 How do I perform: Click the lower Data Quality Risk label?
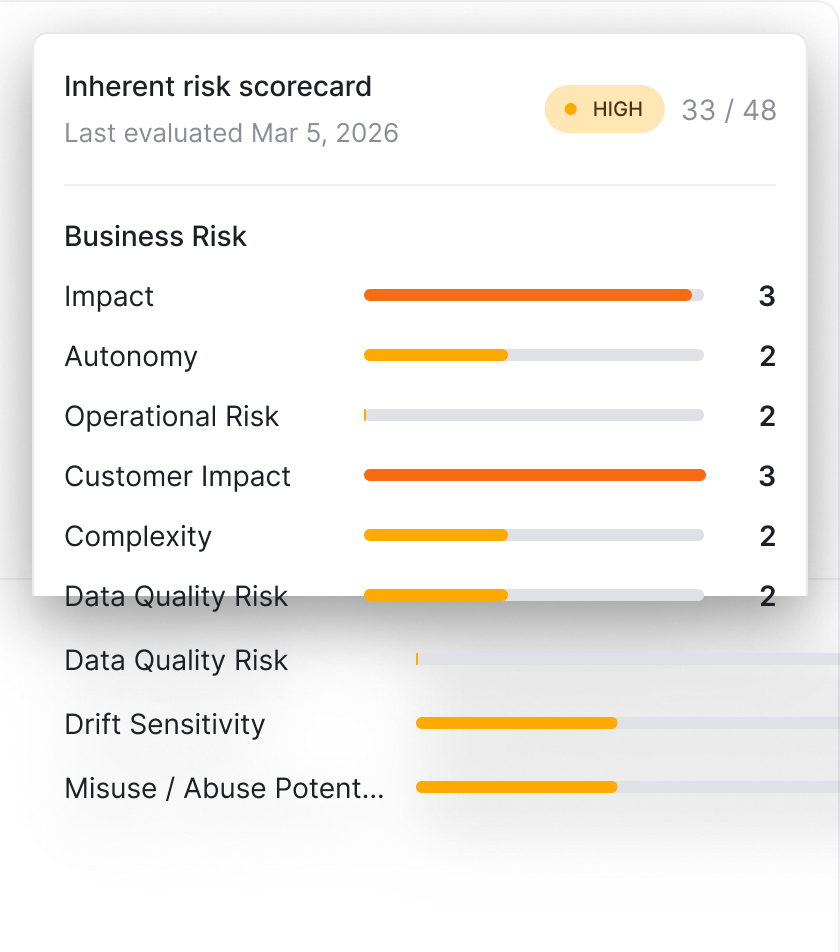pos(176,661)
